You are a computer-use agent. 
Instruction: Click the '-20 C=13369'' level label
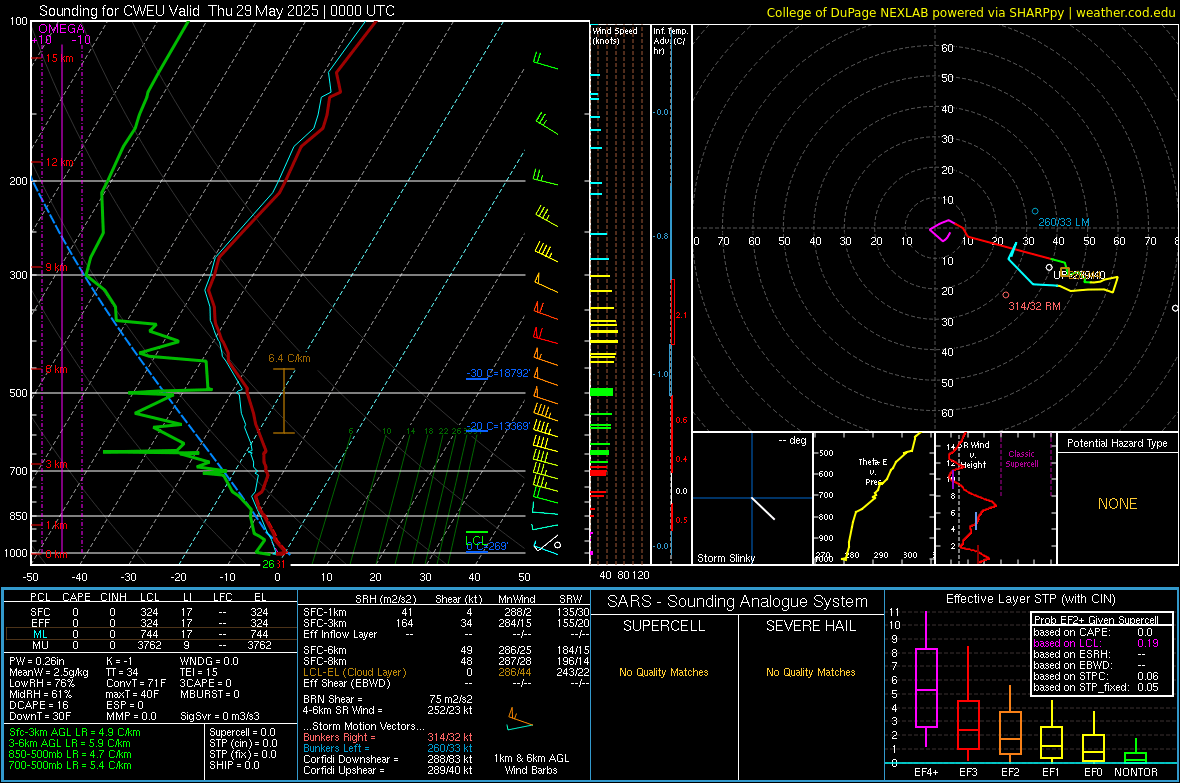click(497, 426)
